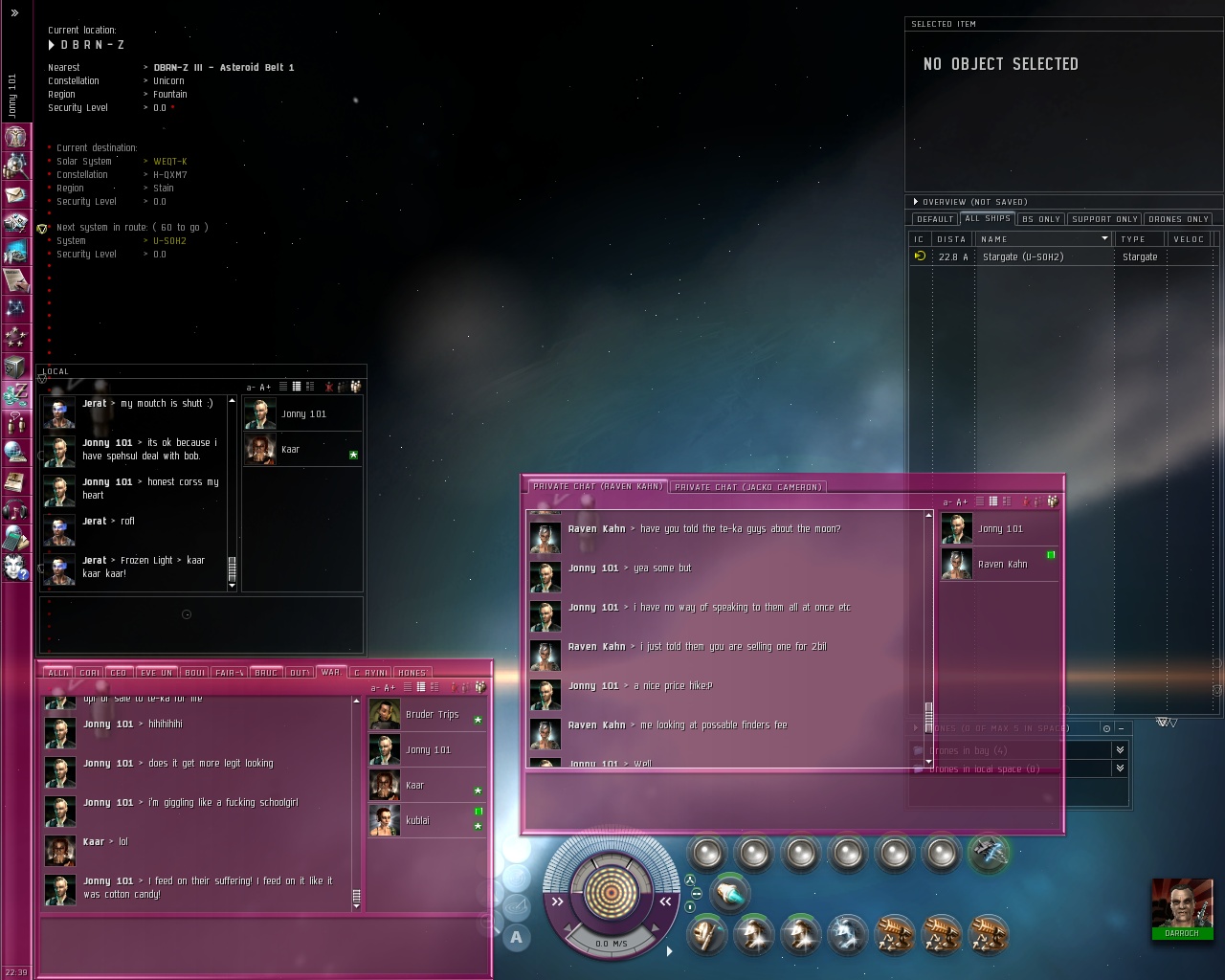Open the help face icon in sidebar
This screenshot has width=1225, height=980.
tap(15, 567)
